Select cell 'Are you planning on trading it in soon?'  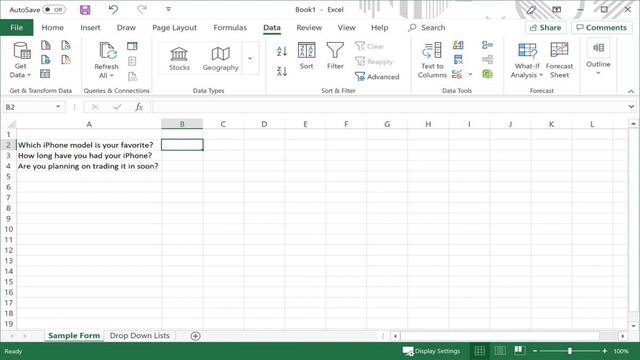tap(89, 166)
